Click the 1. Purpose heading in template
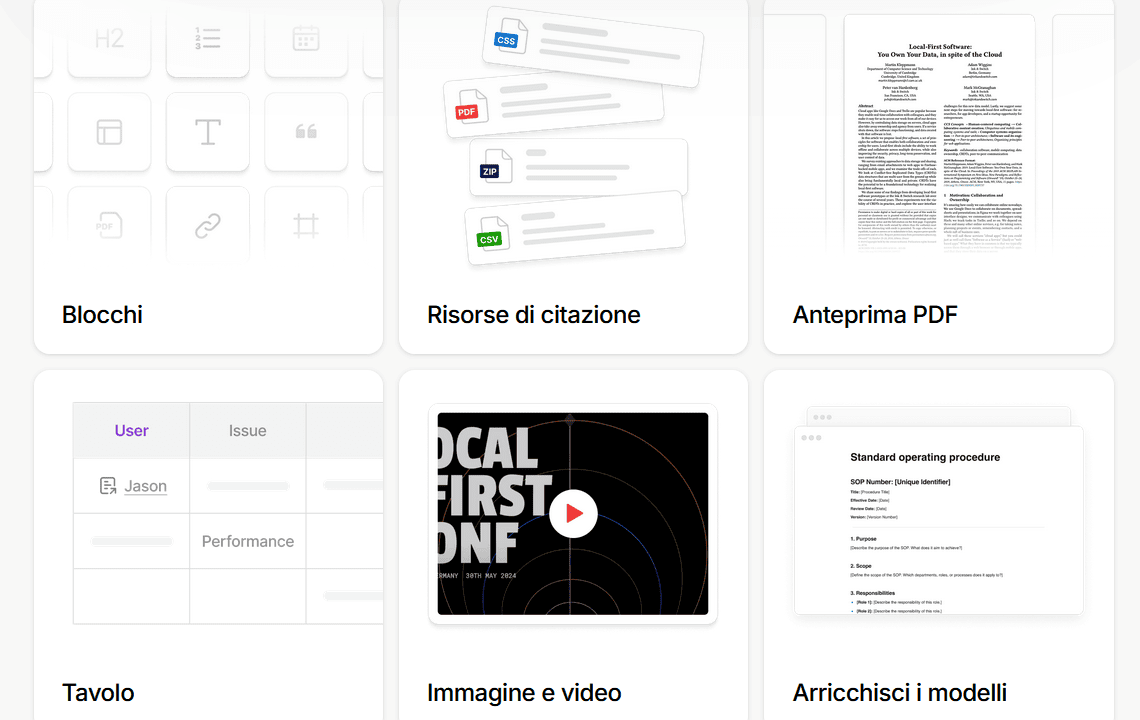This screenshot has width=1140, height=720. coord(863,539)
